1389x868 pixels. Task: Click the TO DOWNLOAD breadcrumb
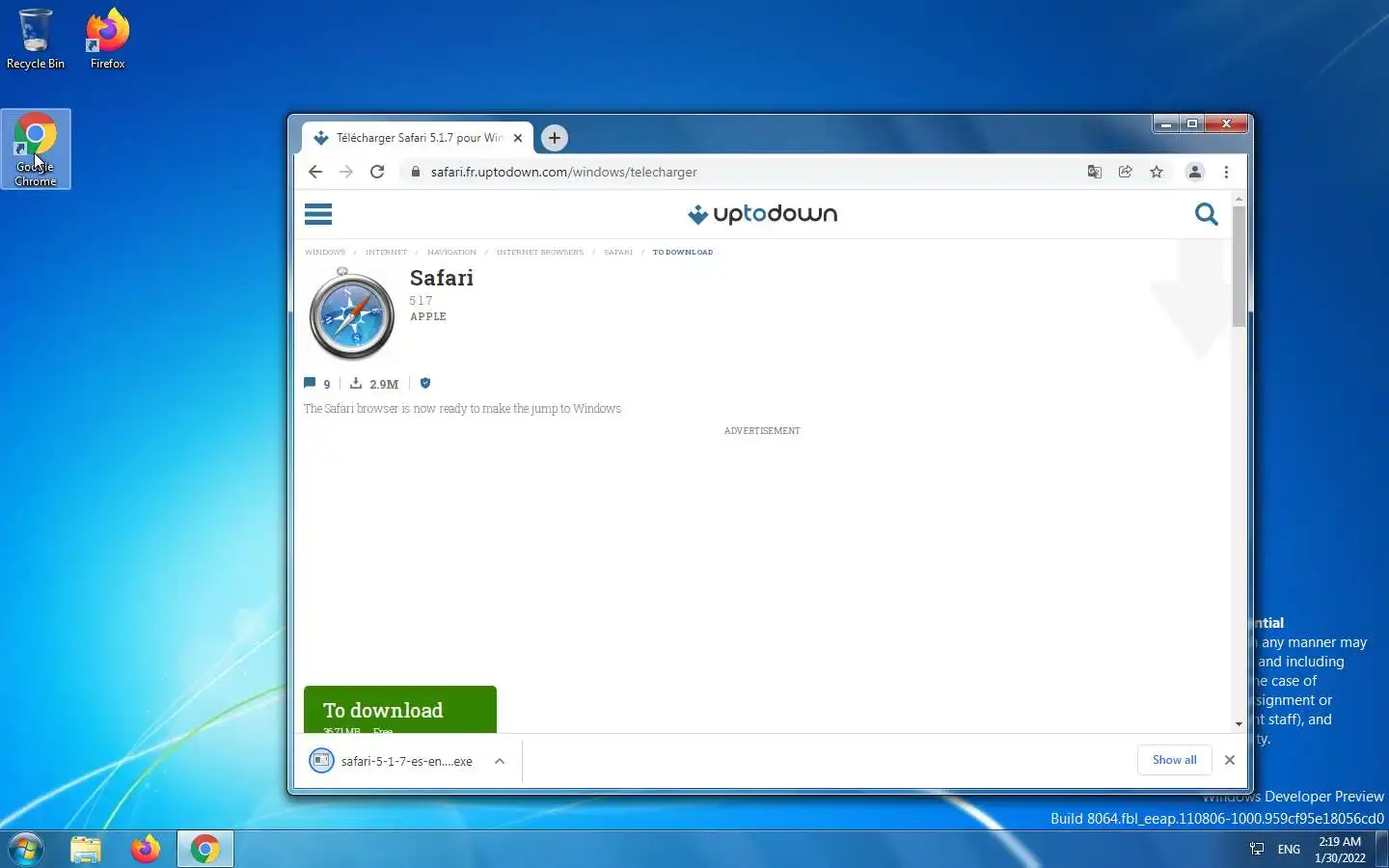(683, 253)
